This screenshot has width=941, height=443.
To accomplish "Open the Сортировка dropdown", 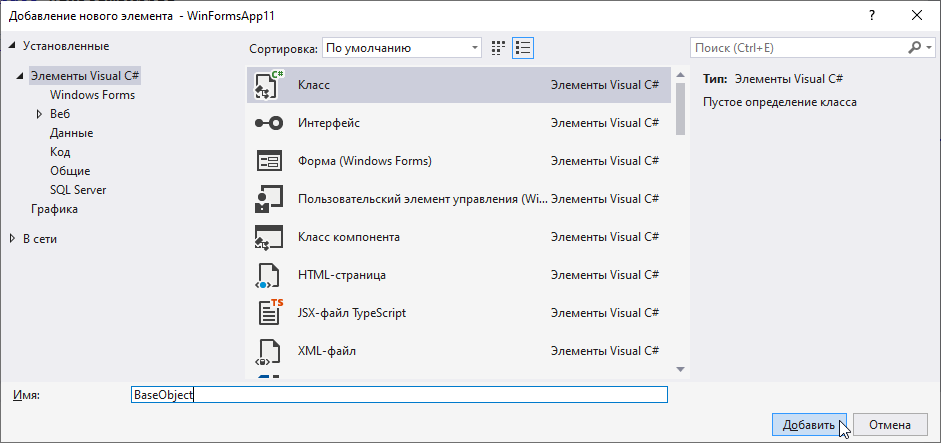I will (x=402, y=48).
